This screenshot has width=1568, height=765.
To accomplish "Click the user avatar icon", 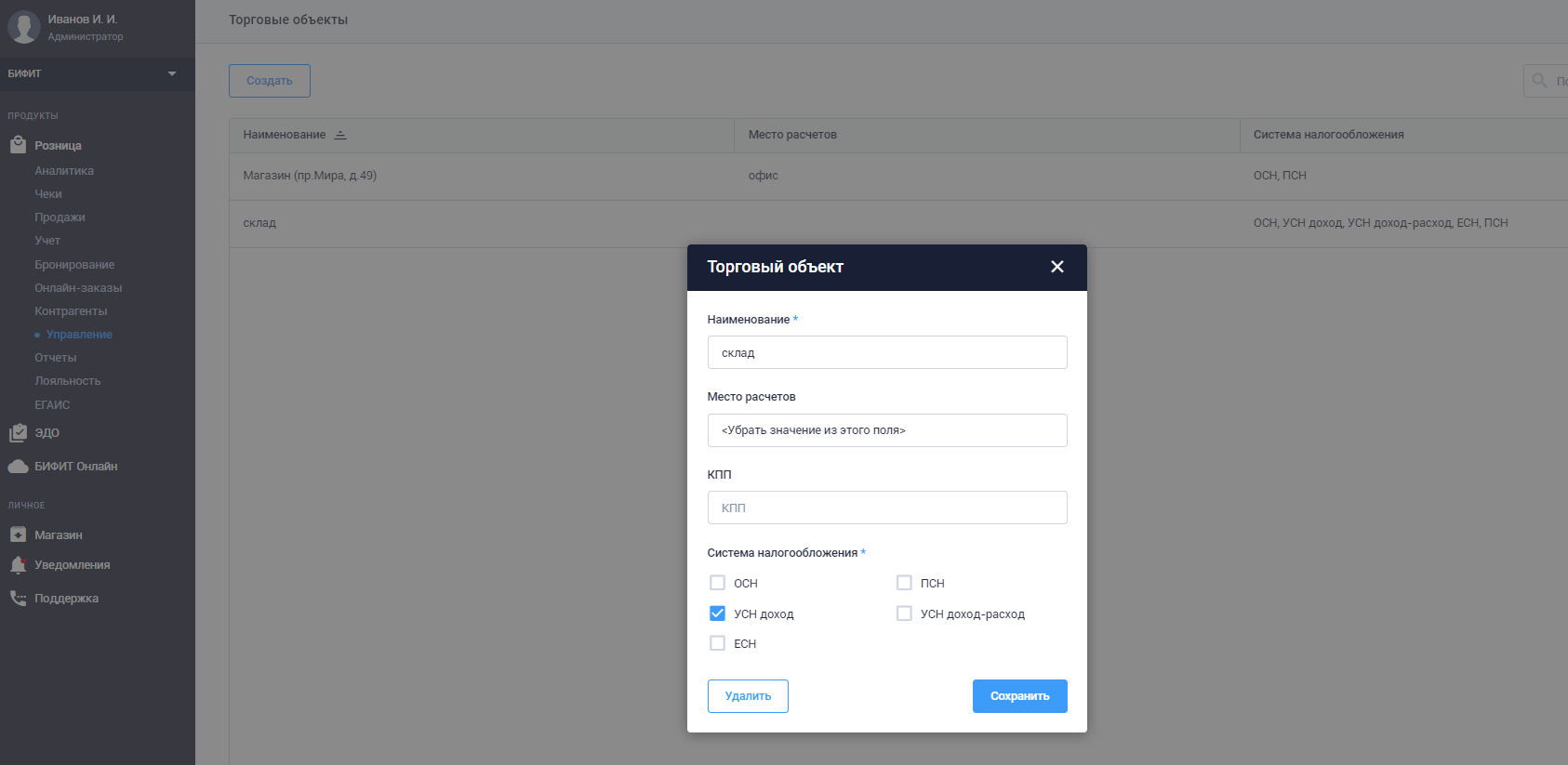I will (x=23, y=27).
